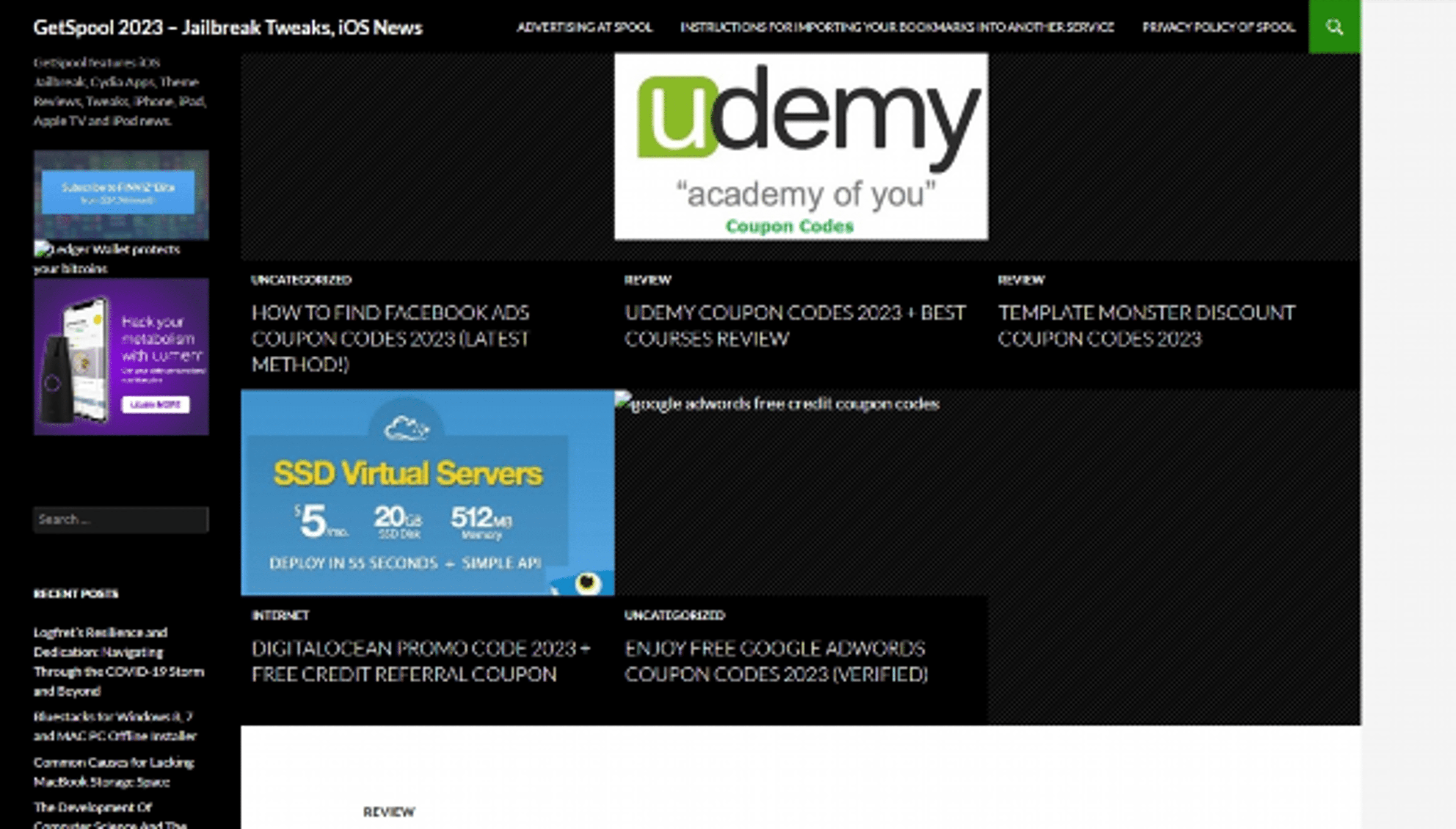This screenshot has height=829, width=1456.
Task: Click the Udemy coupon codes thumbnail
Action: (801, 146)
